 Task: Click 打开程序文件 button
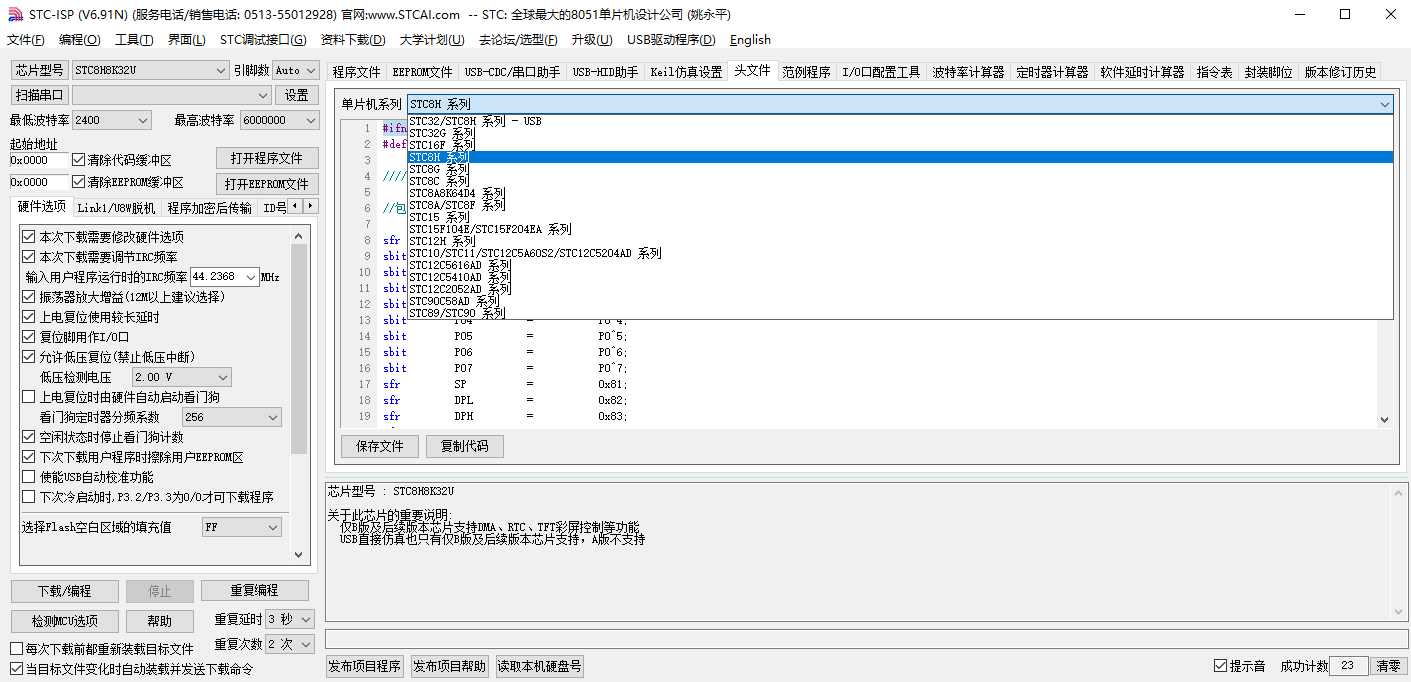coord(267,158)
